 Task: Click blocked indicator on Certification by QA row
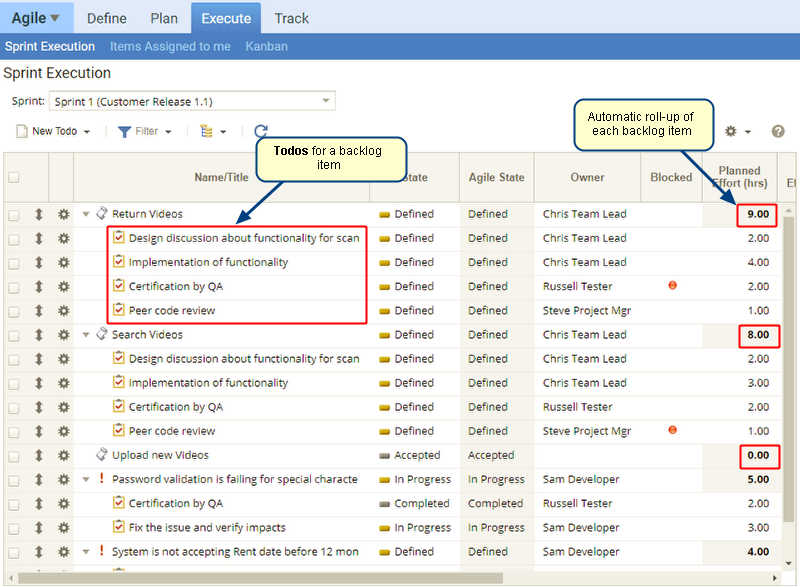point(671,286)
